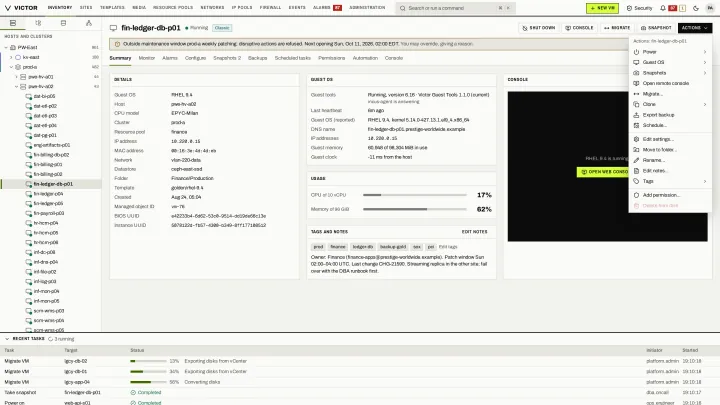
Task: Click the Shut Down button
Action: point(539,28)
